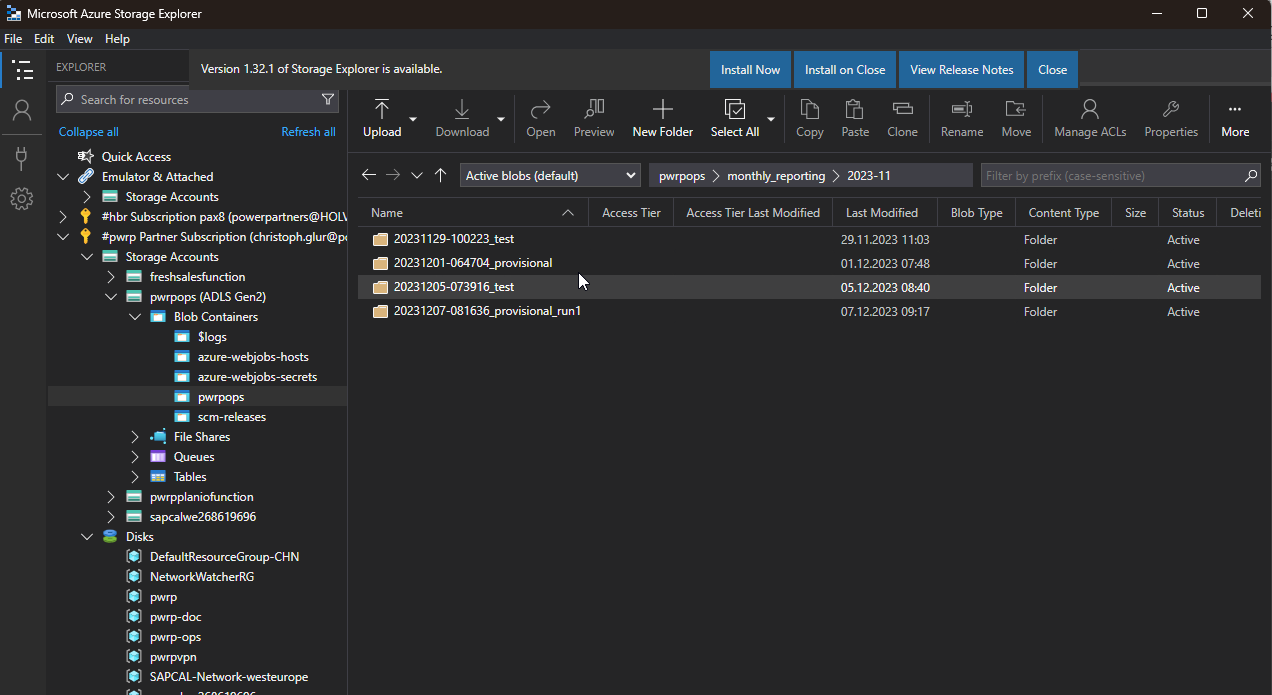Open the View menu
Viewport: 1272px width, 695px height.
click(80, 39)
